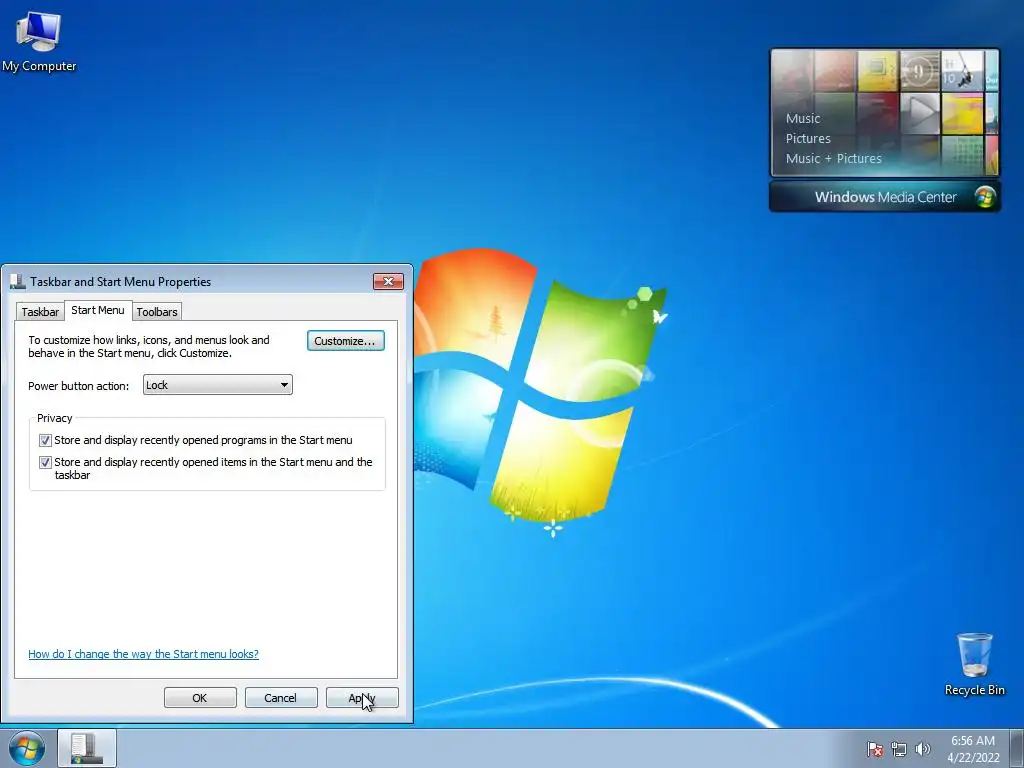
Task: Switch to the Toolbars tab
Action: [157, 312]
